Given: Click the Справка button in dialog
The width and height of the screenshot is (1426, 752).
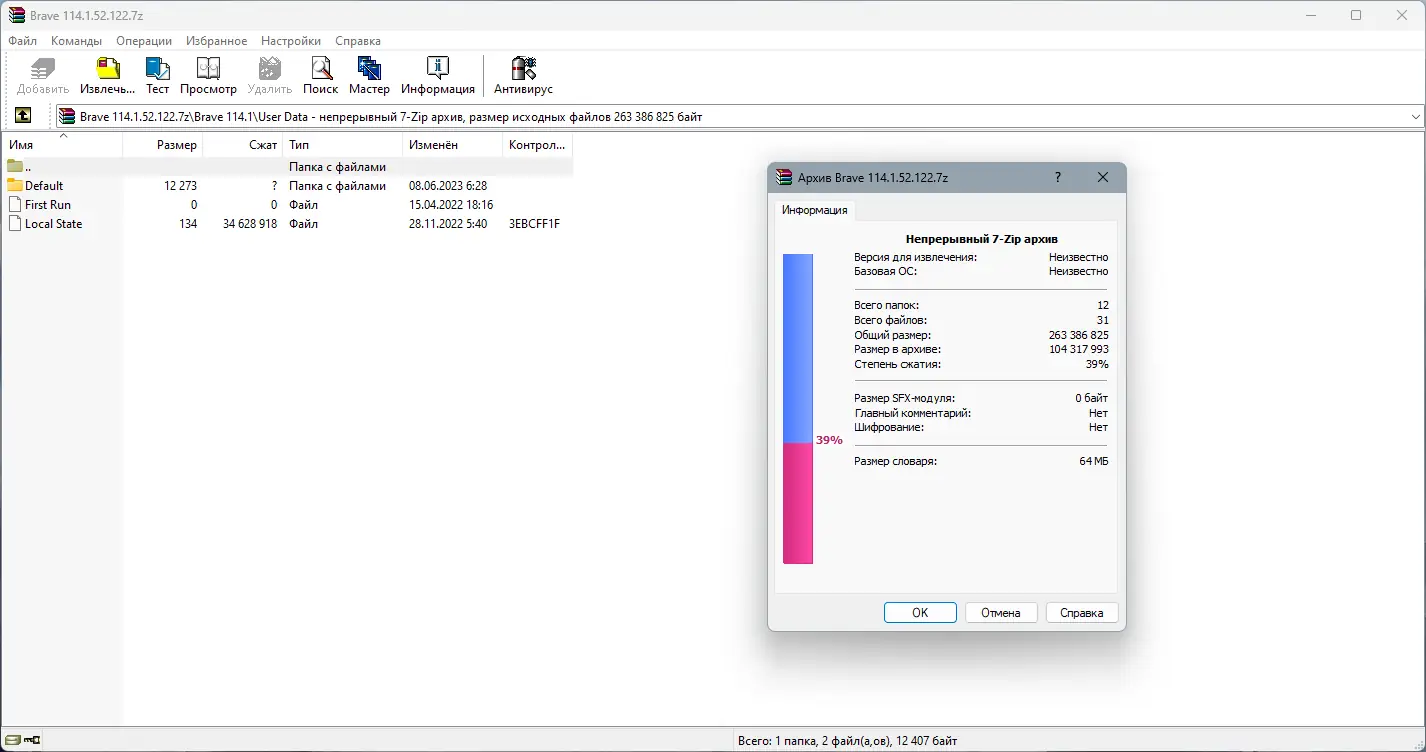Looking at the screenshot, I should pos(1081,613).
